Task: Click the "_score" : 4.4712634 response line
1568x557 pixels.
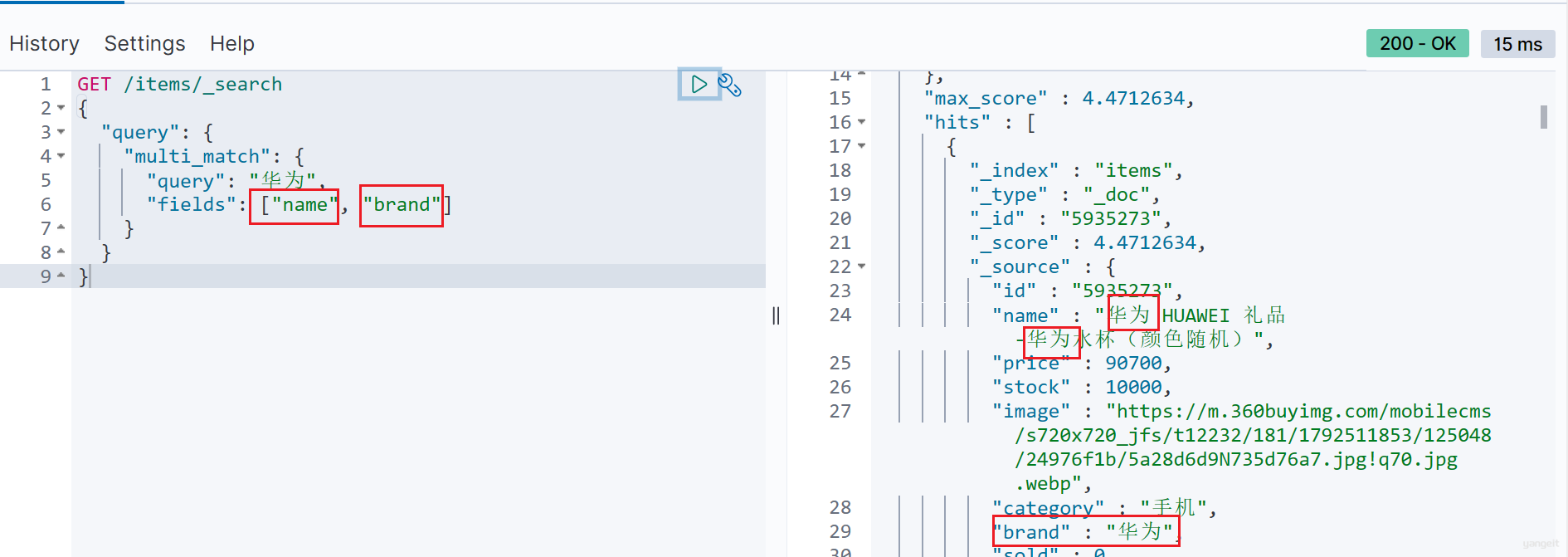Action: [x=1087, y=242]
